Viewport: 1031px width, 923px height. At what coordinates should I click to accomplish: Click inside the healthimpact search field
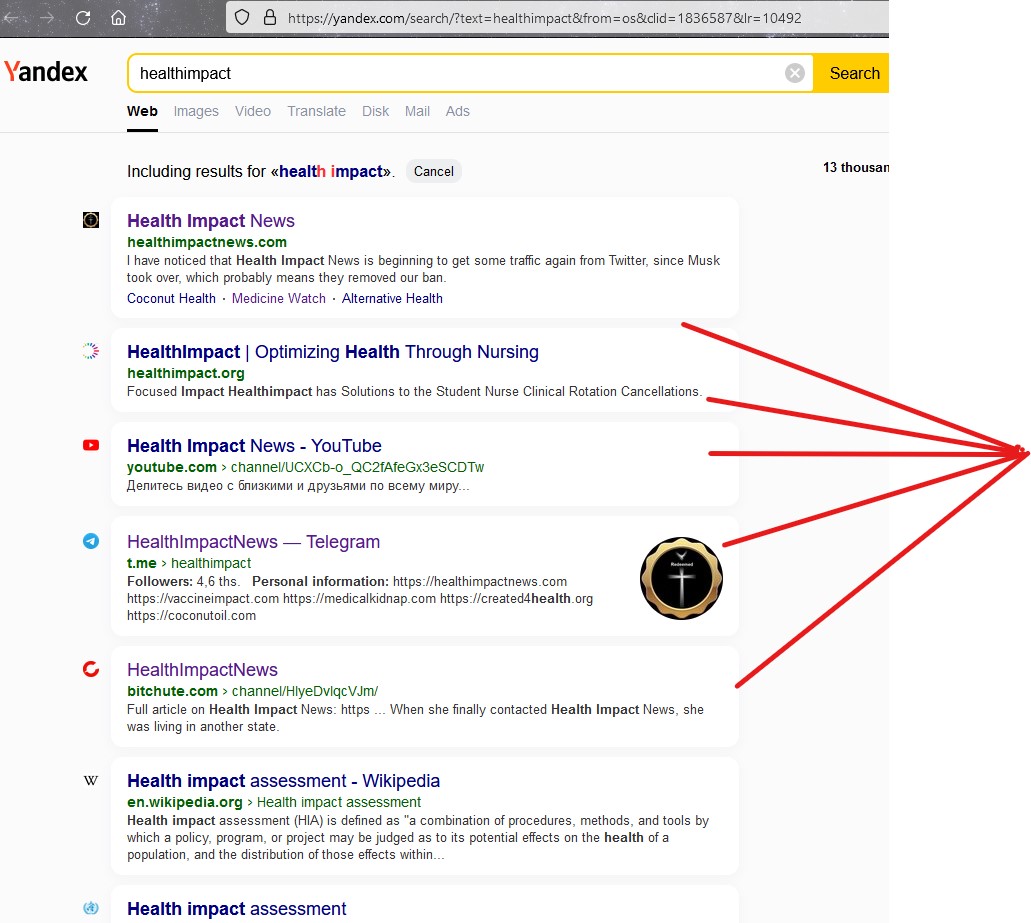coord(450,73)
